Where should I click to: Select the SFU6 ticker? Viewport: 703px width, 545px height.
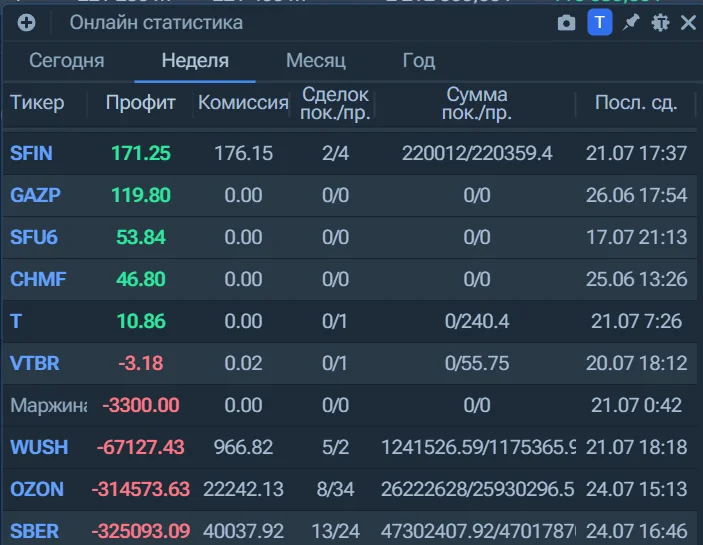pyautogui.click(x=34, y=237)
